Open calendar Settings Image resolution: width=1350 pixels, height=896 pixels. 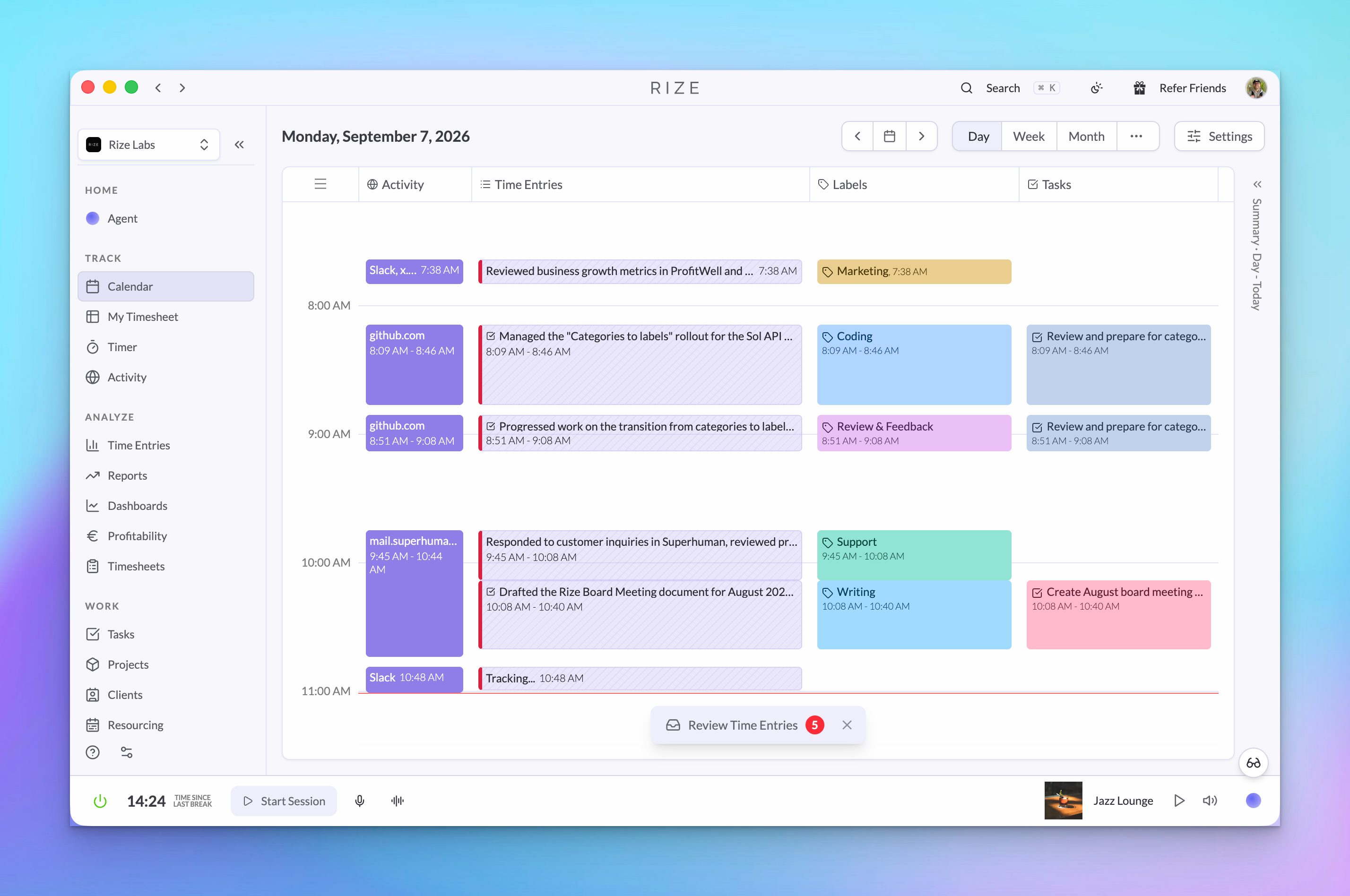pos(1219,137)
